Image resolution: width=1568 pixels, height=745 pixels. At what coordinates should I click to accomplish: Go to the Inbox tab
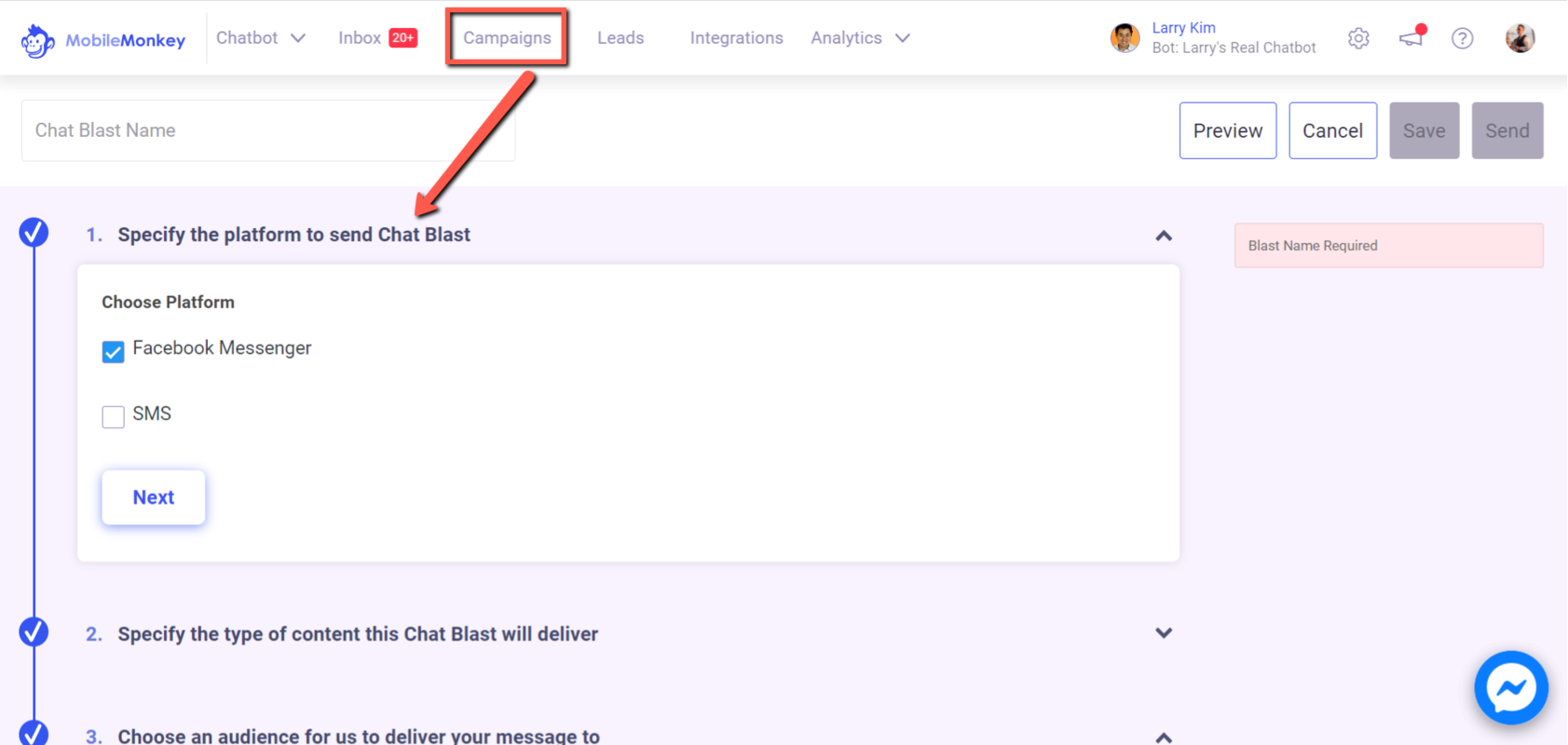click(360, 38)
